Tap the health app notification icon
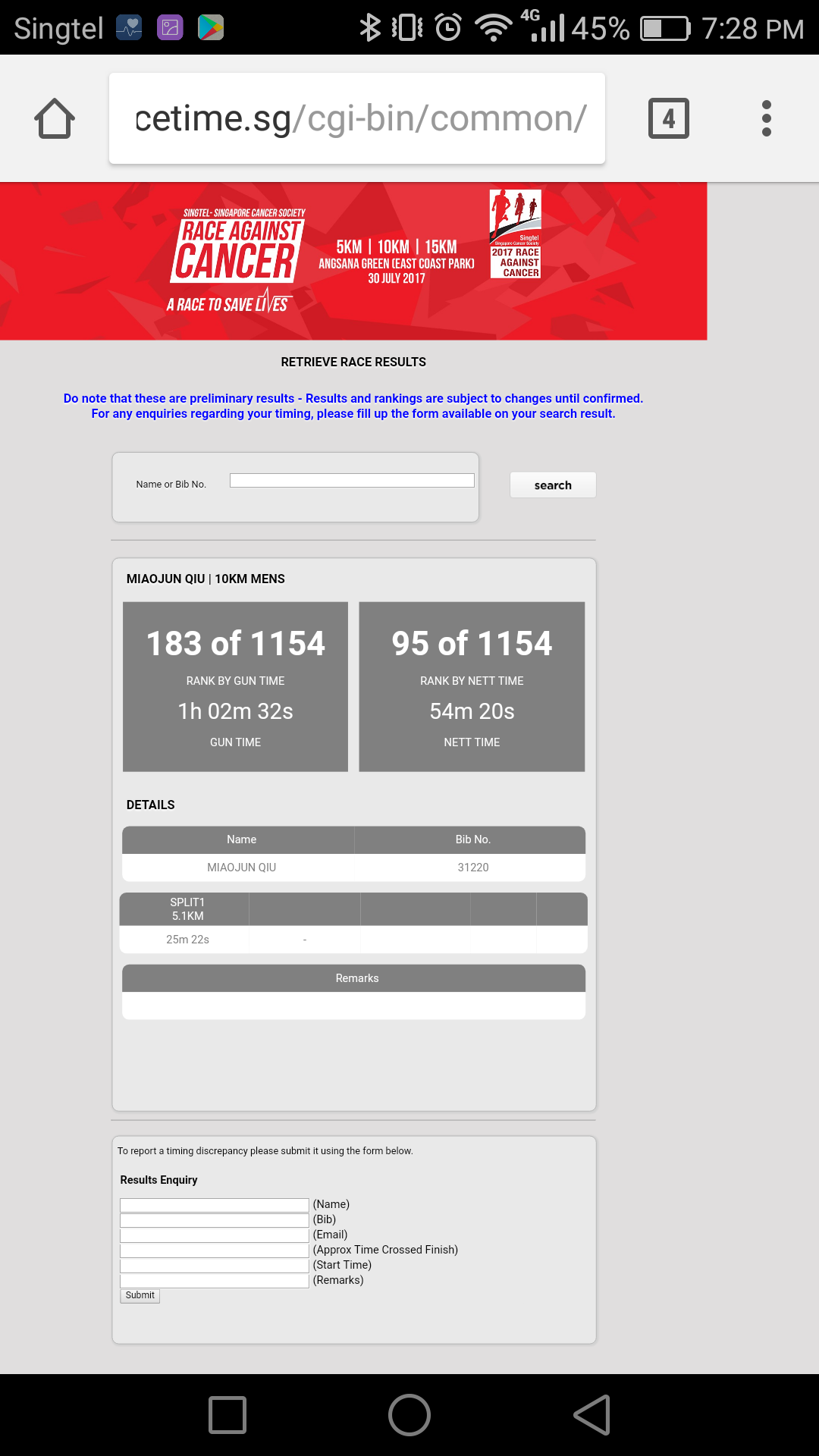The height and width of the screenshot is (1456, 819). coord(129,28)
